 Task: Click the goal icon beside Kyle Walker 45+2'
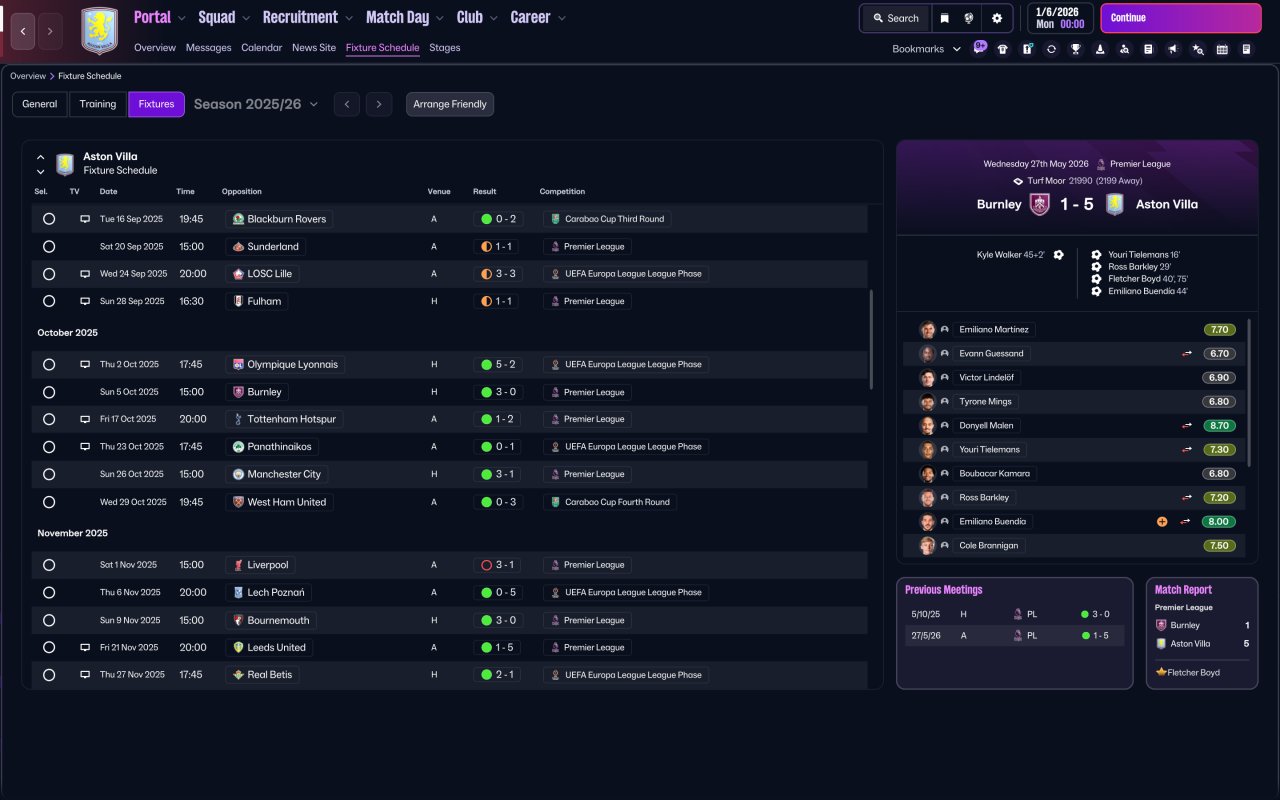tap(1058, 255)
